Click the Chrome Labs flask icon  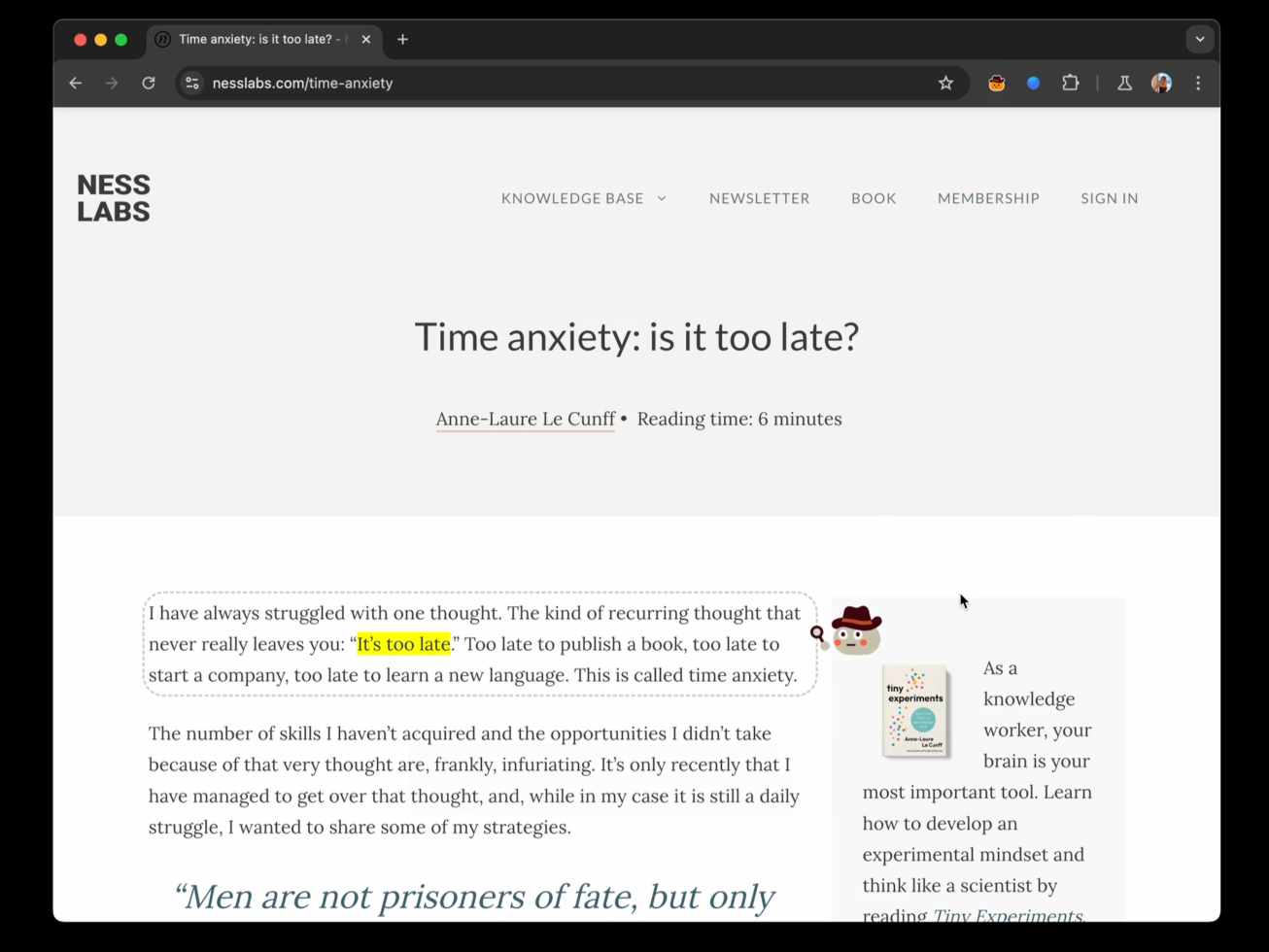point(1124,84)
